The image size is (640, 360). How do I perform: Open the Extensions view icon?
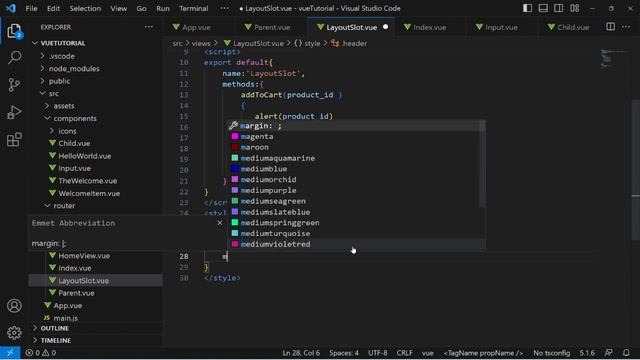(x=14, y=140)
